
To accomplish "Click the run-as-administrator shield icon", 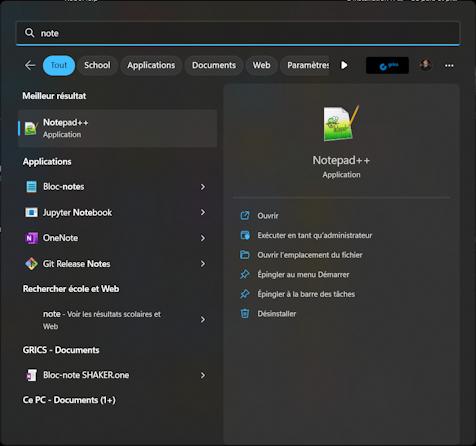I will 245,235.
